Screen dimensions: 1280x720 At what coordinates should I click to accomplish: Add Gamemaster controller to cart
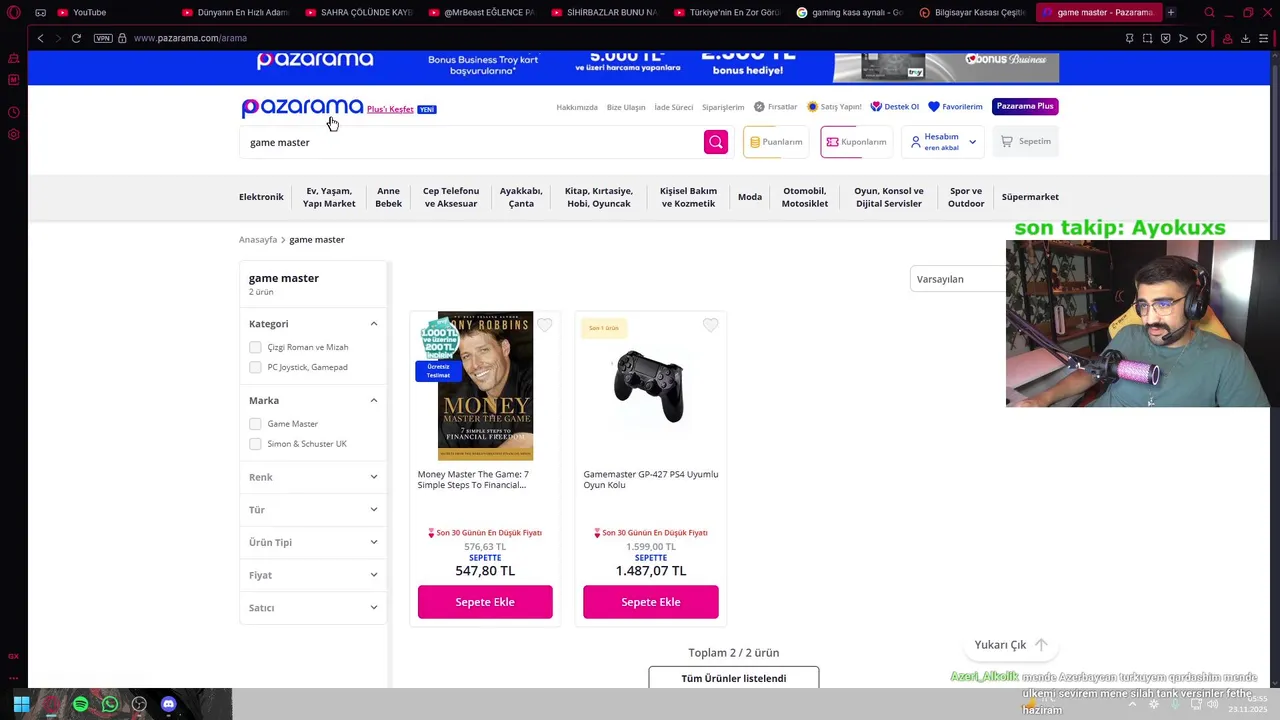651,602
